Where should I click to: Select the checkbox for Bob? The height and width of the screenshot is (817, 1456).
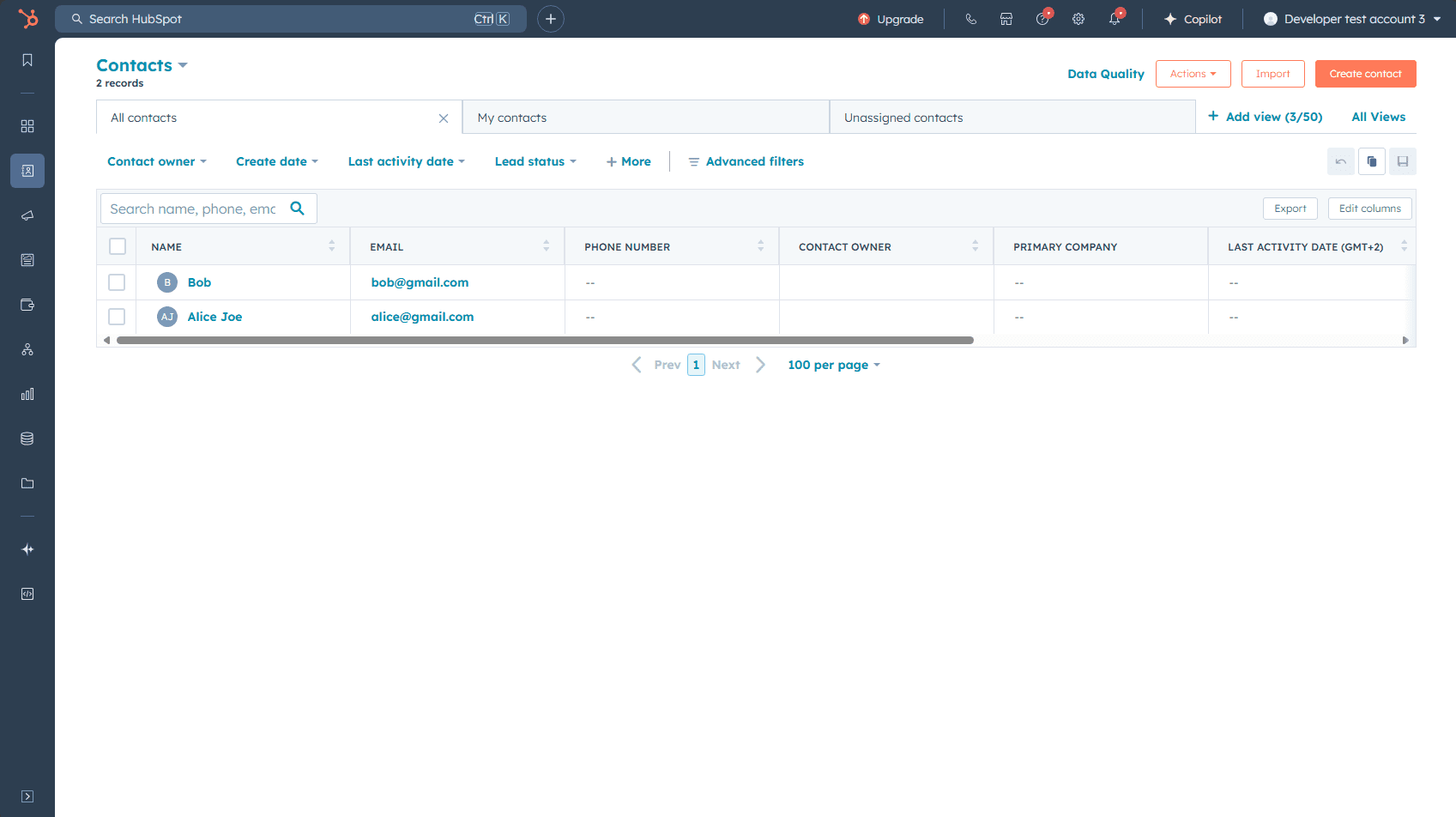[x=117, y=282]
